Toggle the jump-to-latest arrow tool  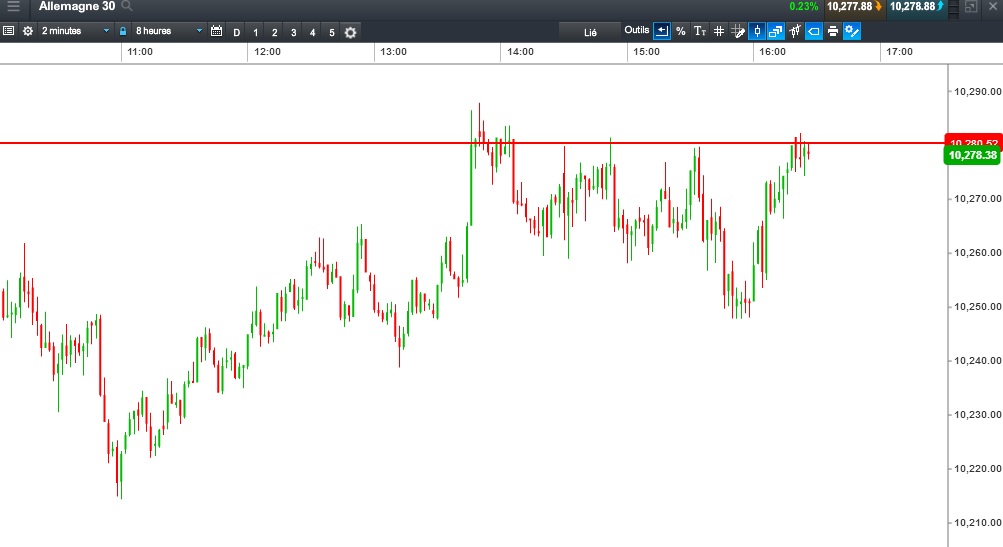[662, 31]
